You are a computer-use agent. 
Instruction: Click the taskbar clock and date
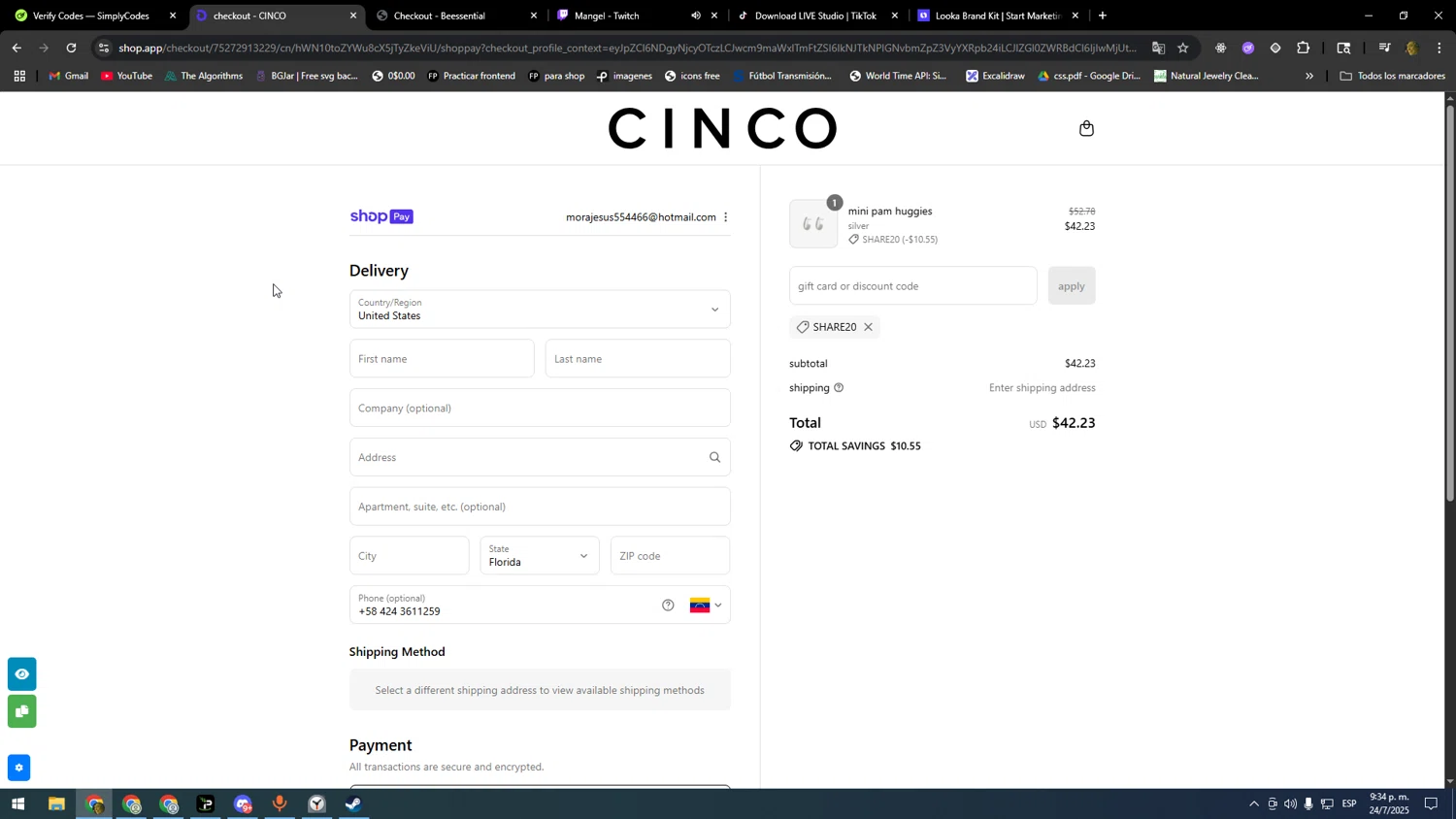[x=1389, y=803]
